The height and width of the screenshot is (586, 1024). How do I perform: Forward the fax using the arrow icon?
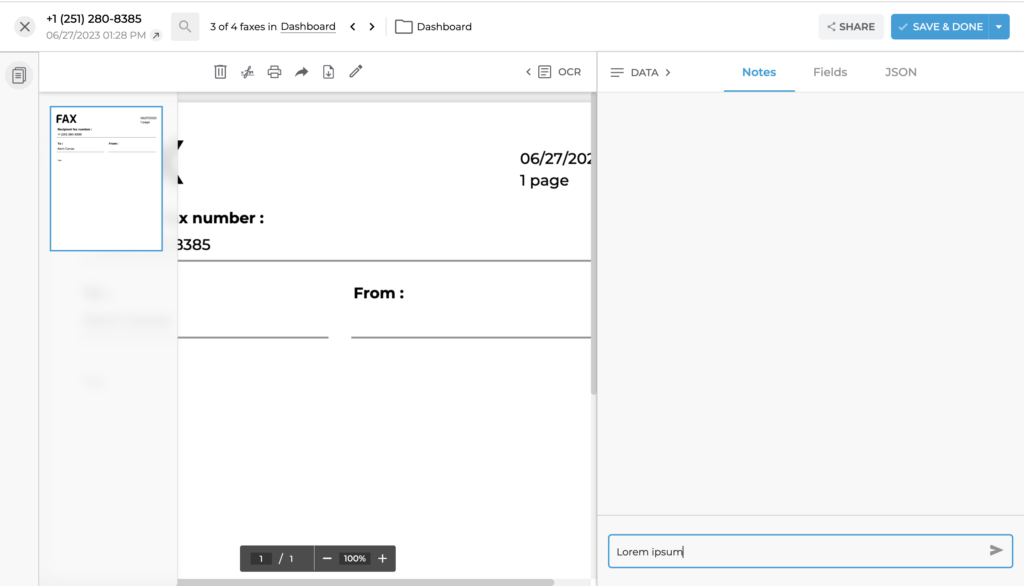click(x=301, y=71)
